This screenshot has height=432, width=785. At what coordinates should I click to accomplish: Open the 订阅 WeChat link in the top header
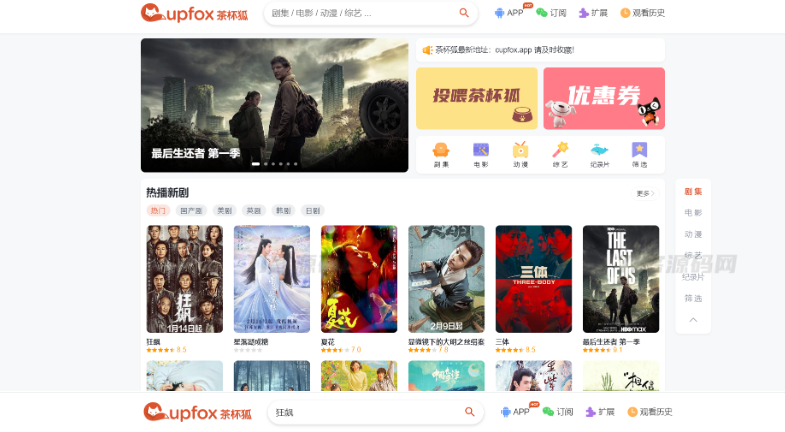coord(551,13)
